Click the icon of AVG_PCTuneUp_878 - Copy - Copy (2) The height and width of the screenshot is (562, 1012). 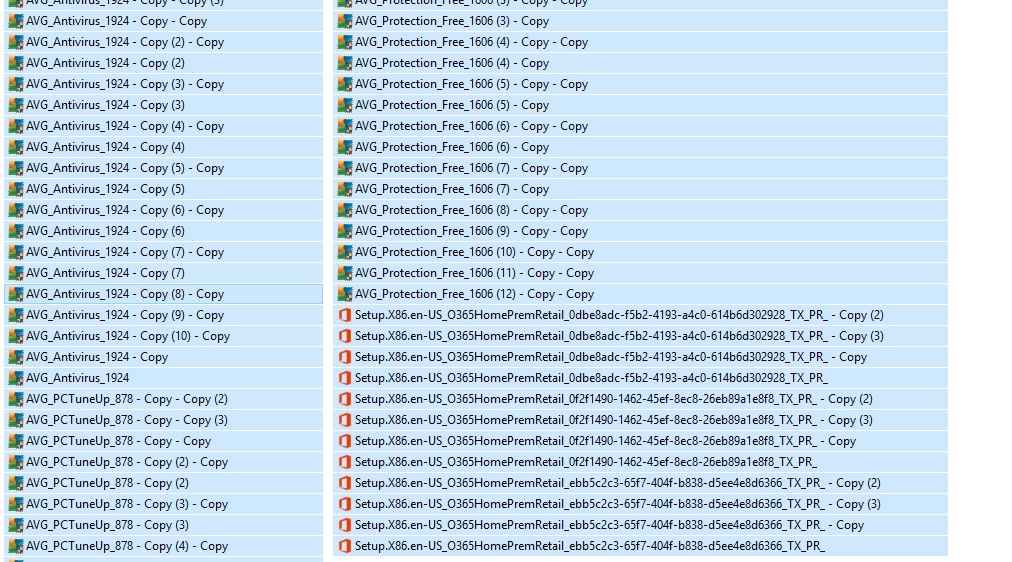pos(15,399)
